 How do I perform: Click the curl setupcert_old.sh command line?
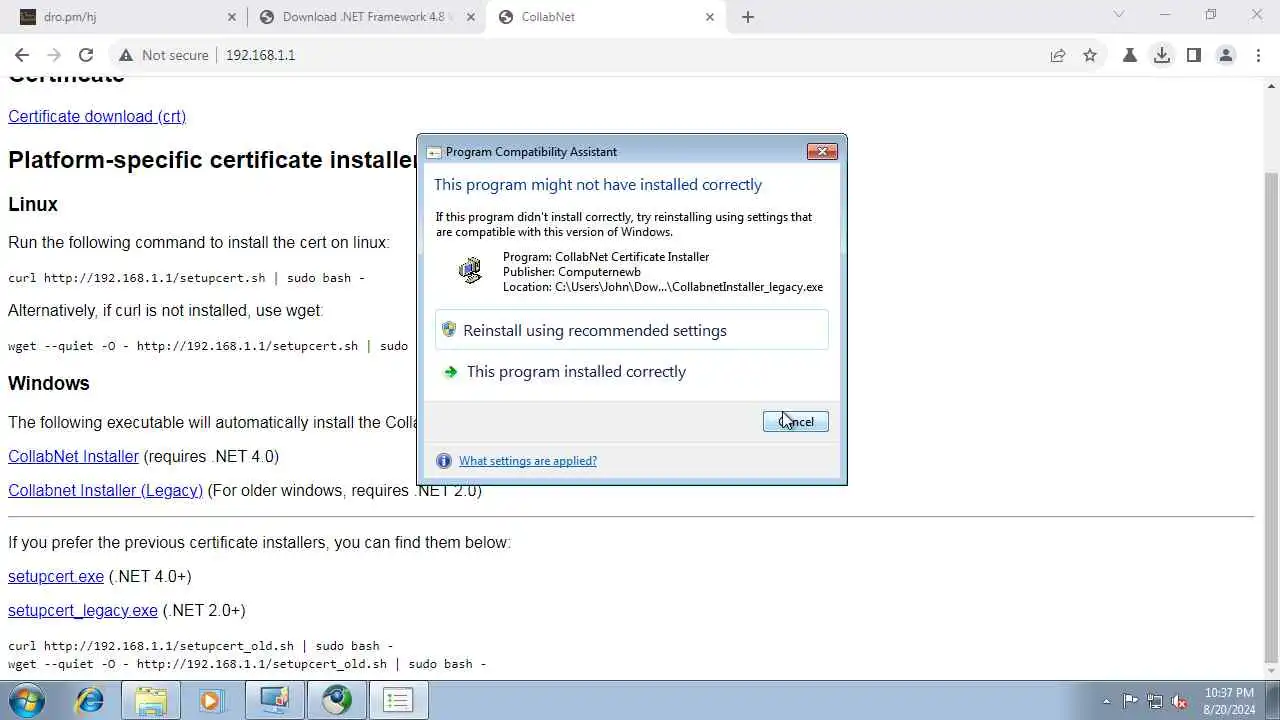(201, 646)
